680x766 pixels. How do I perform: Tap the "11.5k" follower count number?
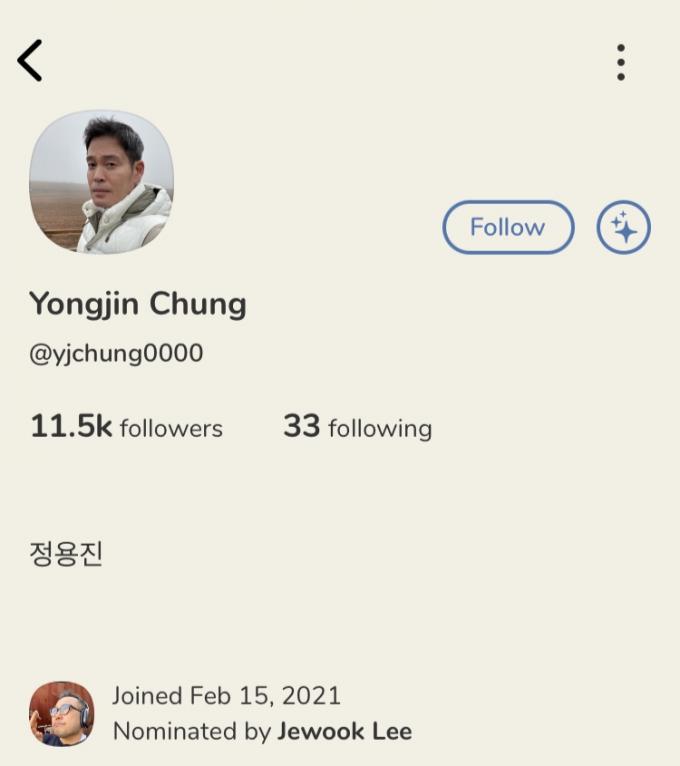71,427
